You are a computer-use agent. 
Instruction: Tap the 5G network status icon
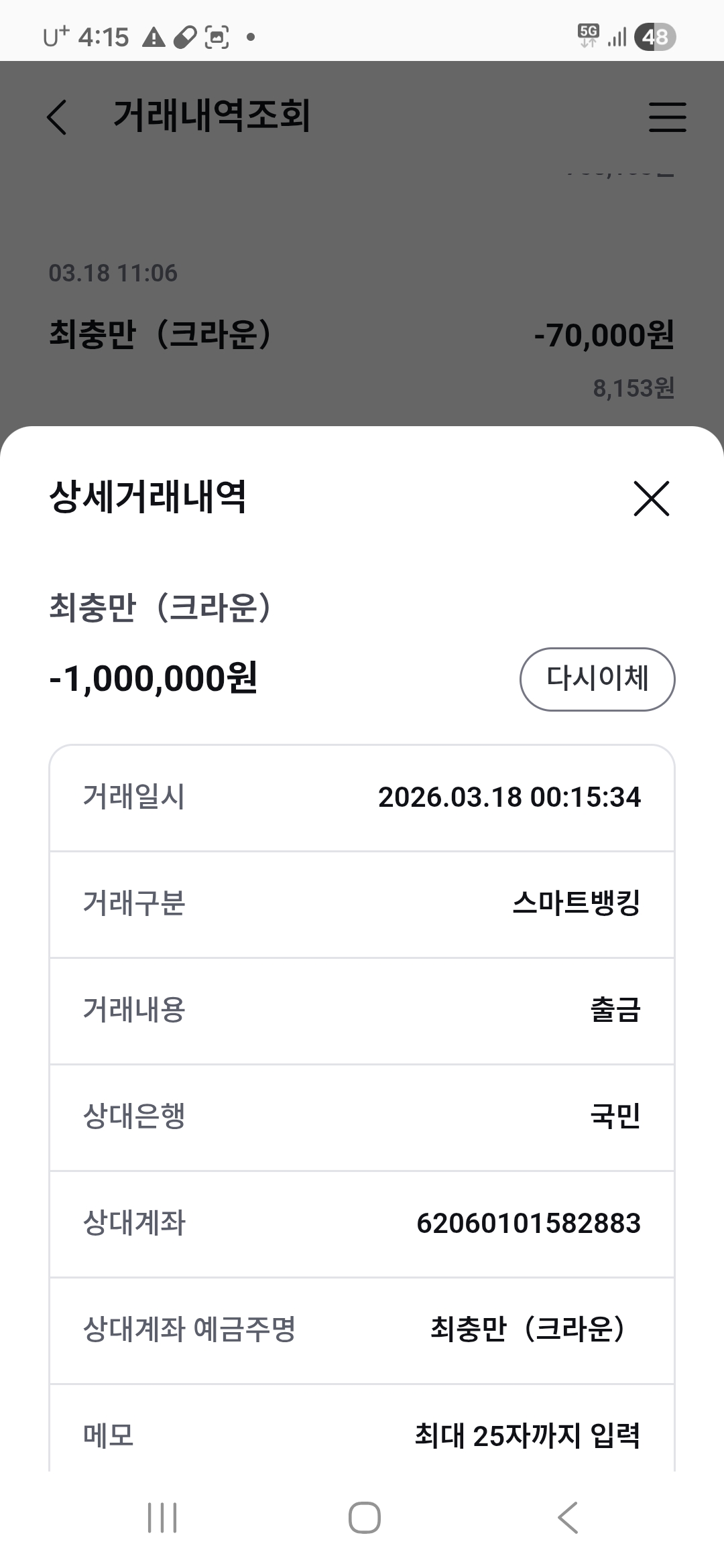click(x=588, y=36)
